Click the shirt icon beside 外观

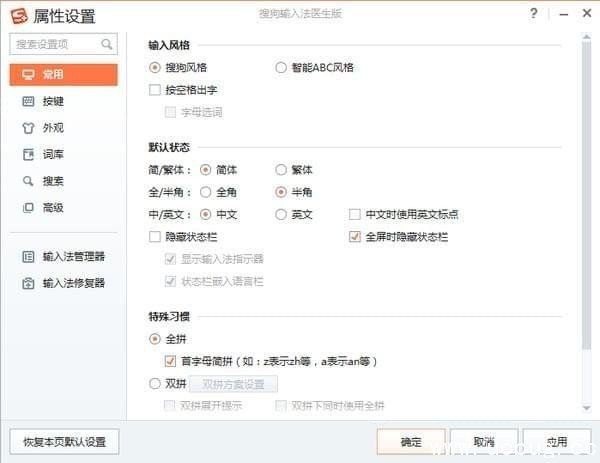point(28,128)
